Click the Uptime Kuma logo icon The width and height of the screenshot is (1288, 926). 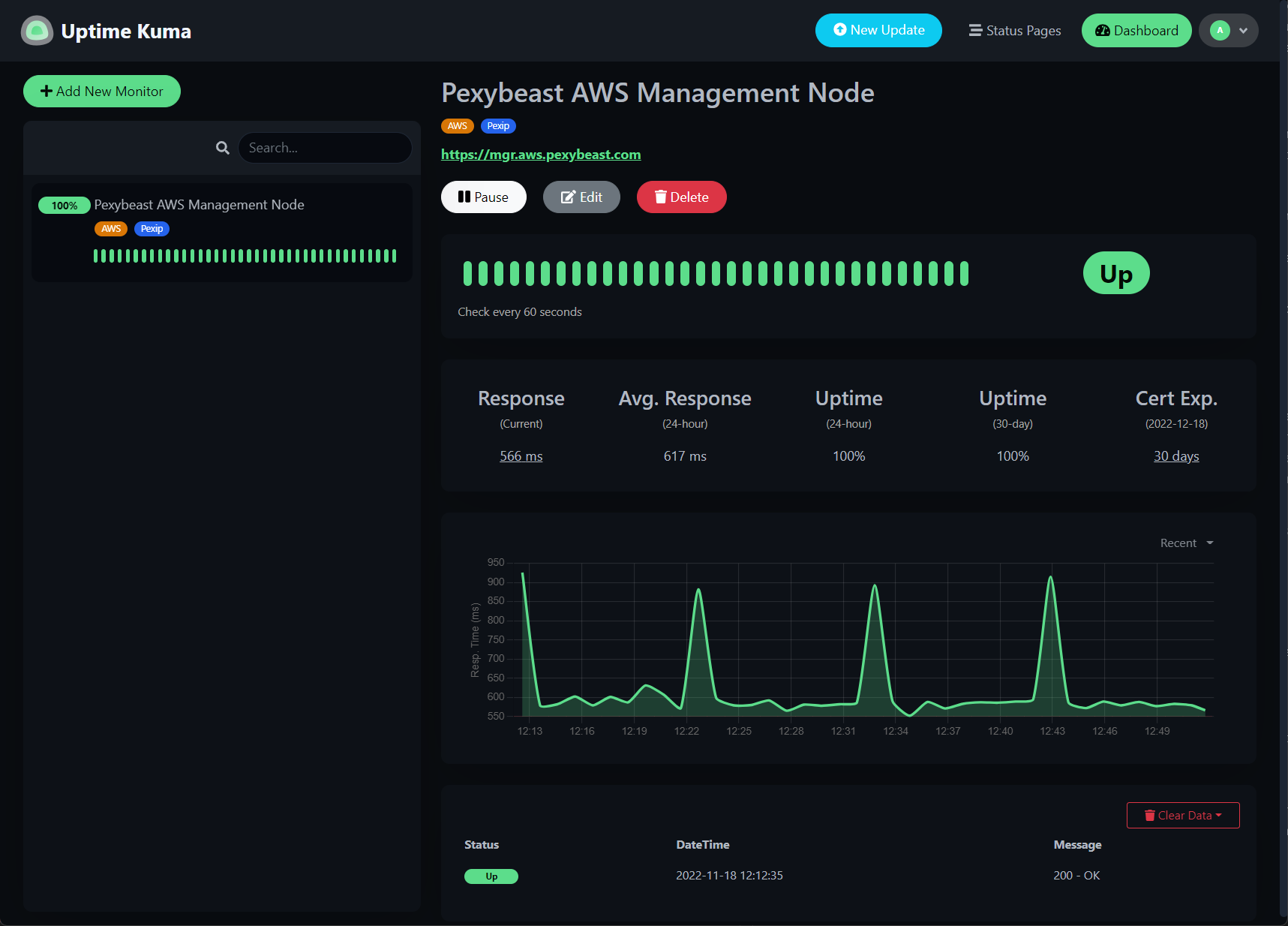(37, 31)
